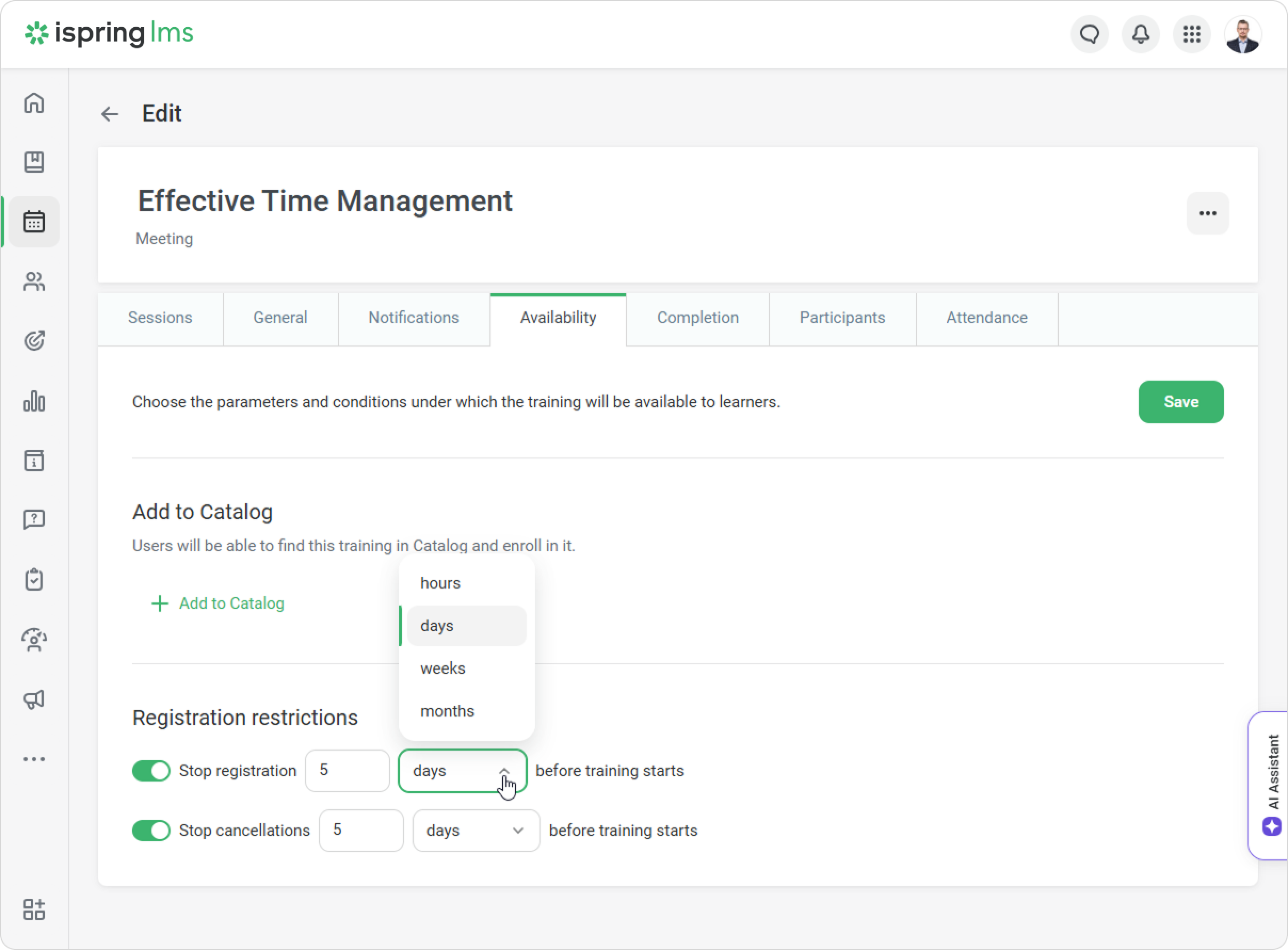
Task: Click the chat bubble icon in header
Action: coord(1089,35)
